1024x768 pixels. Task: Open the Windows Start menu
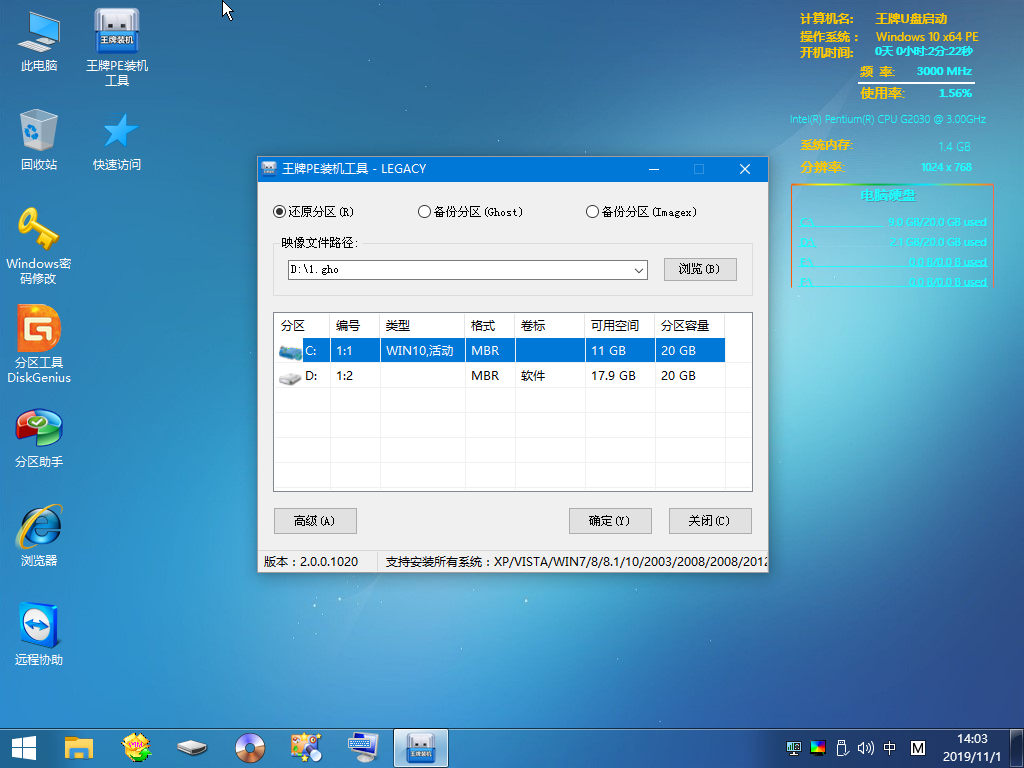(24, 748)
